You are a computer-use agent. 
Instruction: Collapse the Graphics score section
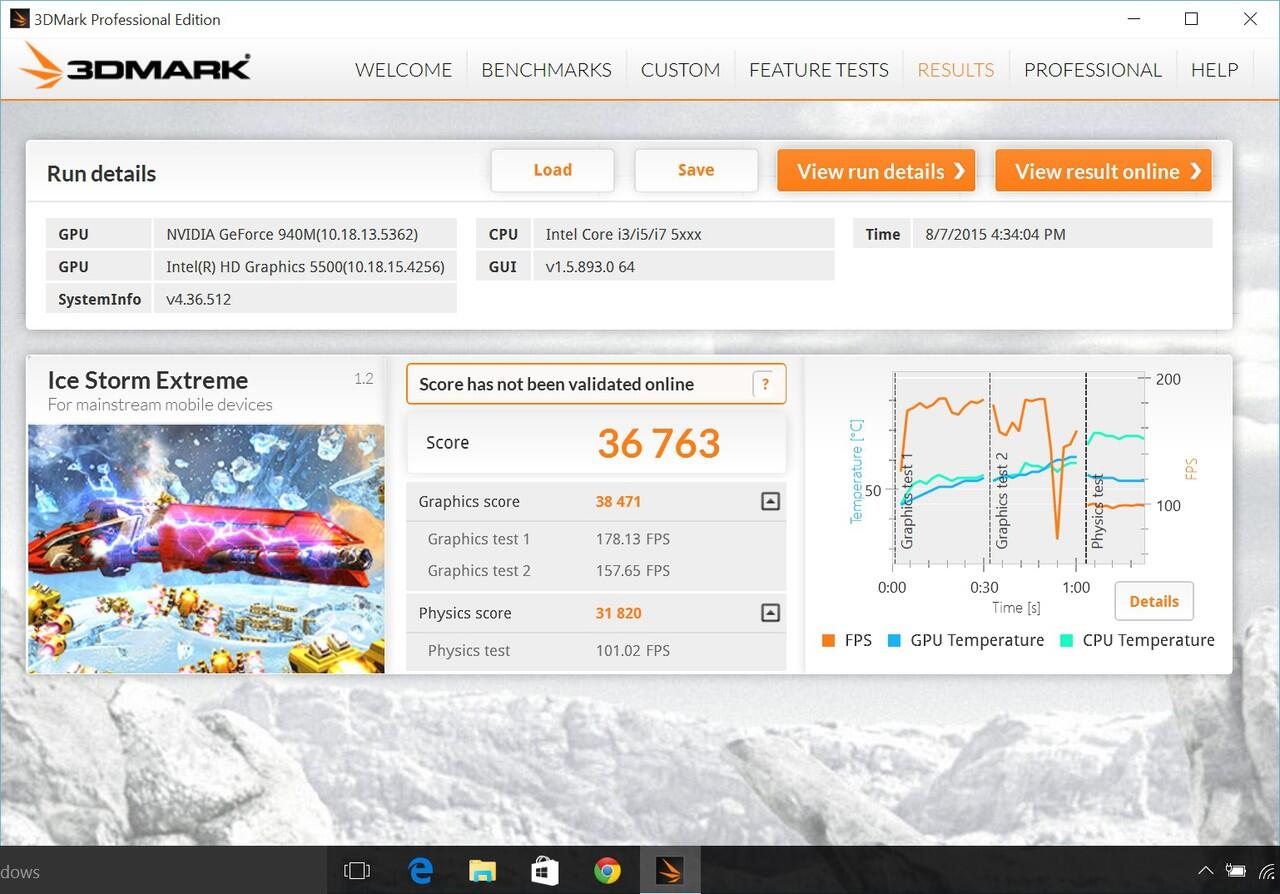pyautogui.click(x=770, y=502)
